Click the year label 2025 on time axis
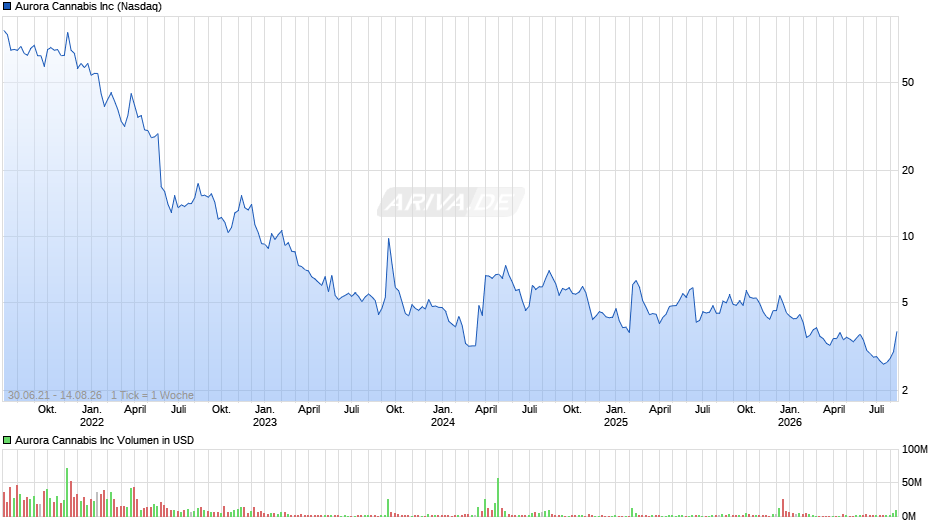 (x=616, y=422)
